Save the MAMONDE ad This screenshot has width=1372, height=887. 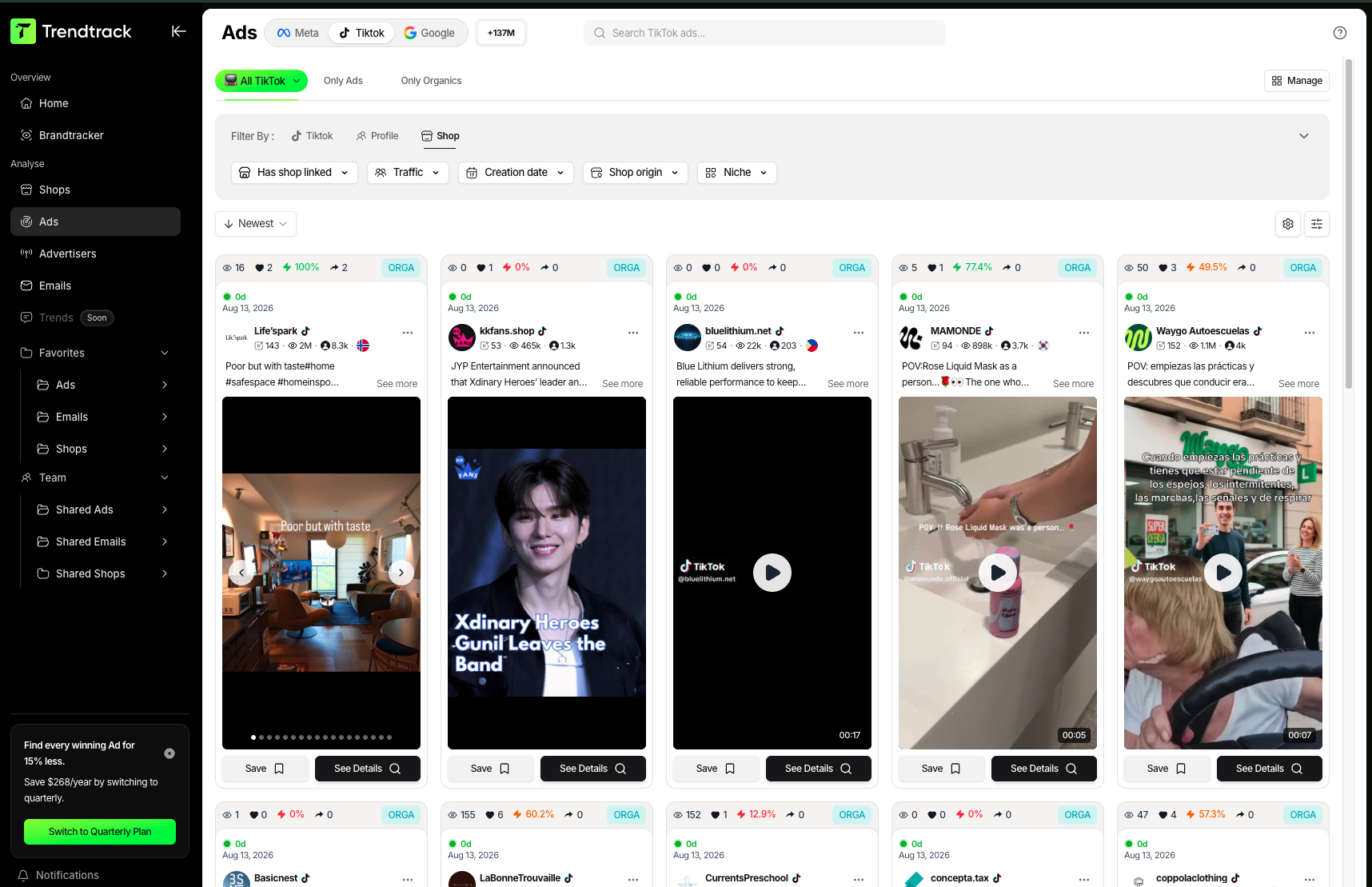click(x=941, y=769)
